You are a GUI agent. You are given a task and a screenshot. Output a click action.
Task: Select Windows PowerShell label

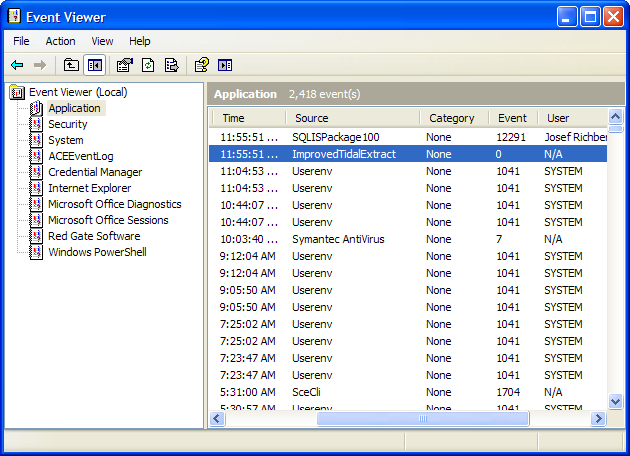pos(97,252)
